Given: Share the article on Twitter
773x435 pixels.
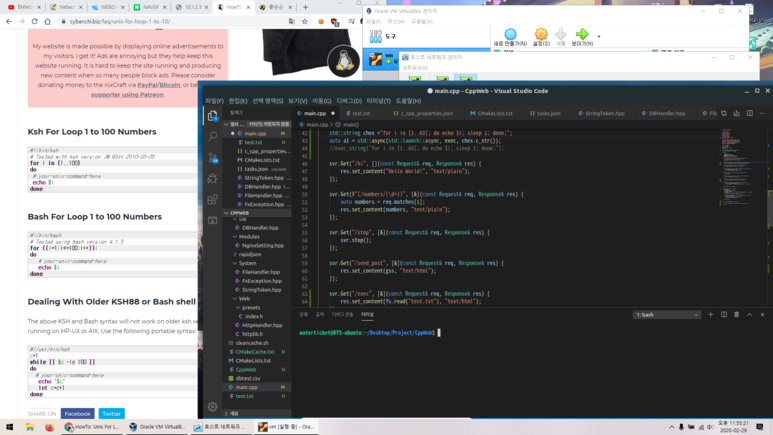Looking at the screenshot, I should [x=111, y=414].
